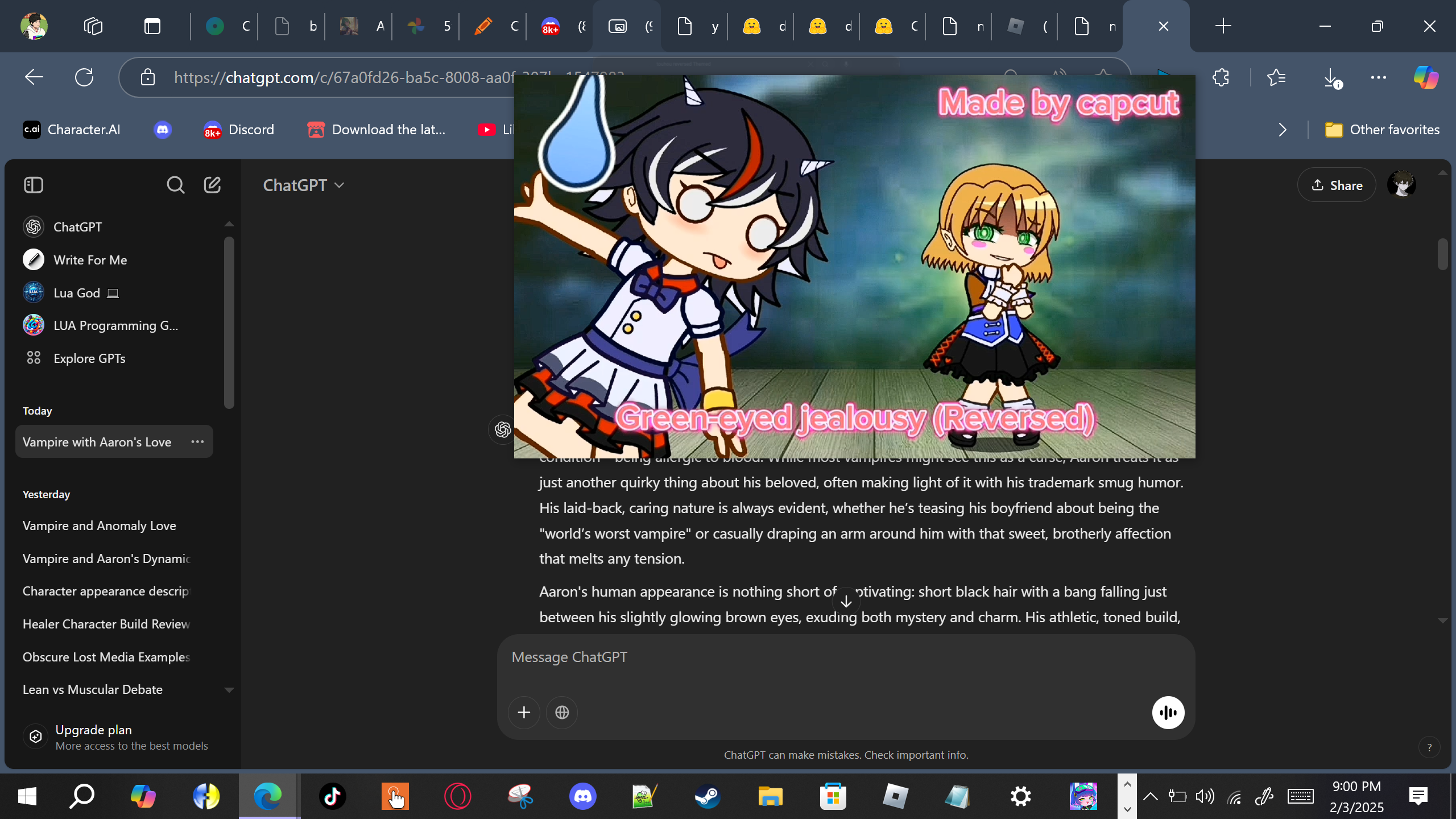Image resolution: width=1456 pixels, height=819 pixels.
Task: Open the Vampire and Anomaly Love chat
Action: pos(100,526)
